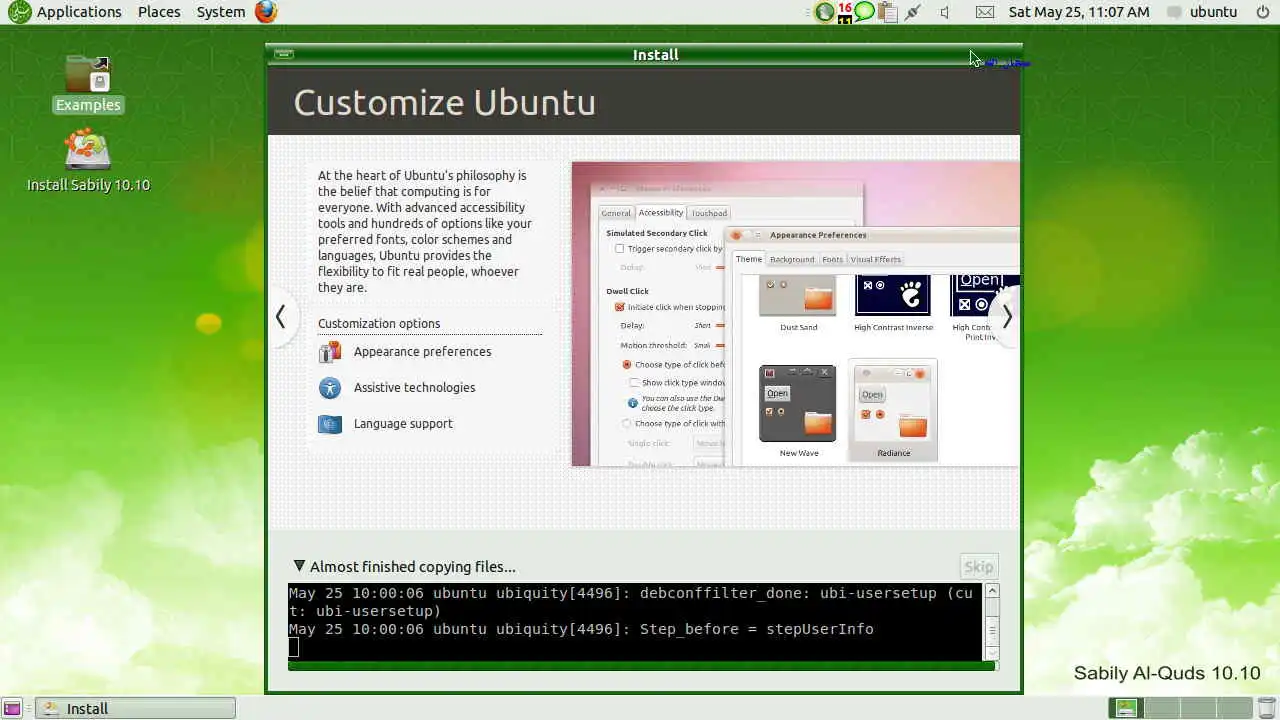1280x720 pixels.
Task: Click the Install taskbar button in the bottom panel
Action: coord(136,709)
